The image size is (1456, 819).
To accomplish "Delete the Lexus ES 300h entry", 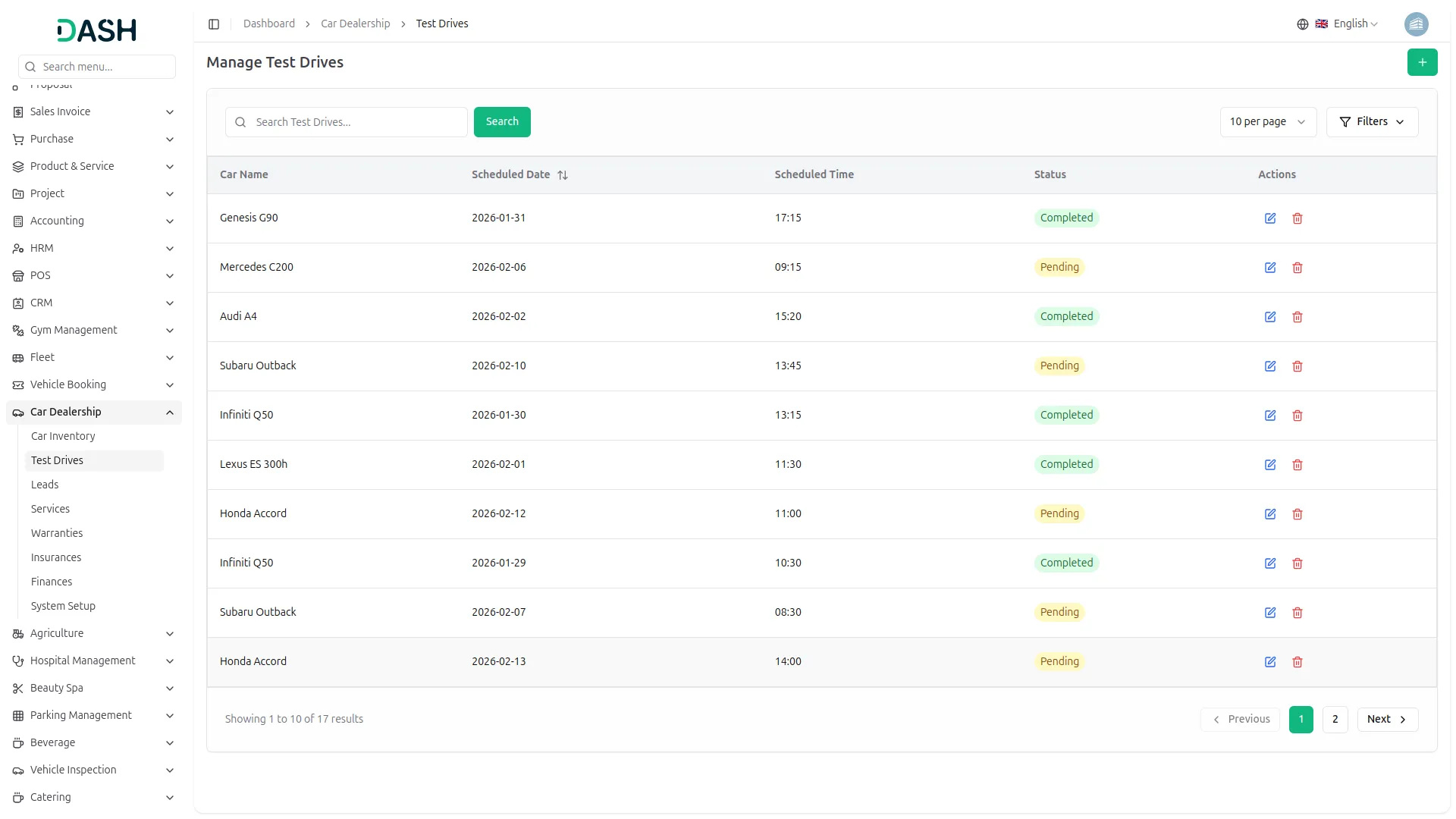I will tap(1298, 465).
